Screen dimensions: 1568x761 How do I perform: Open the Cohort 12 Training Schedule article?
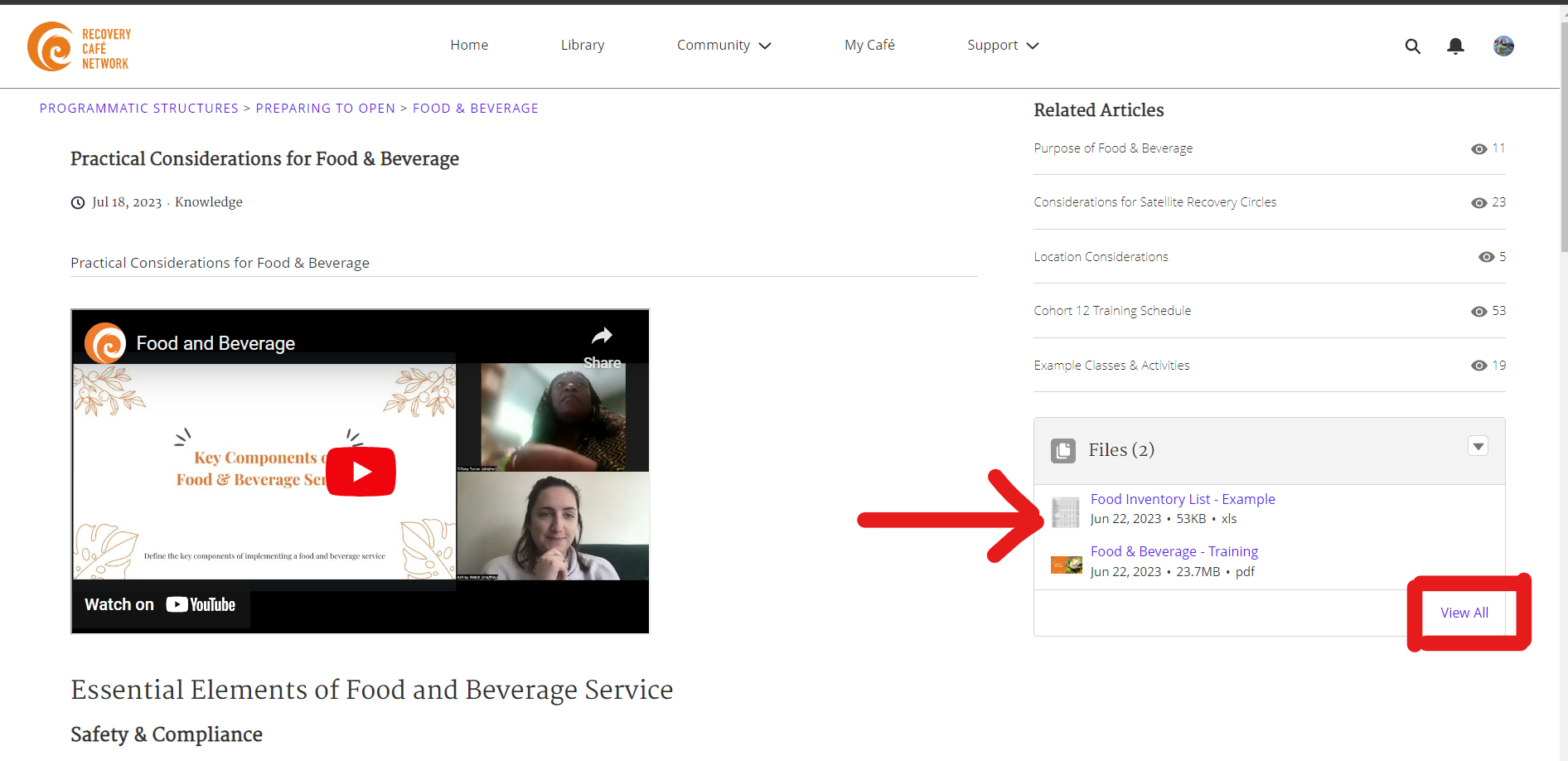tap(1112, 311)
